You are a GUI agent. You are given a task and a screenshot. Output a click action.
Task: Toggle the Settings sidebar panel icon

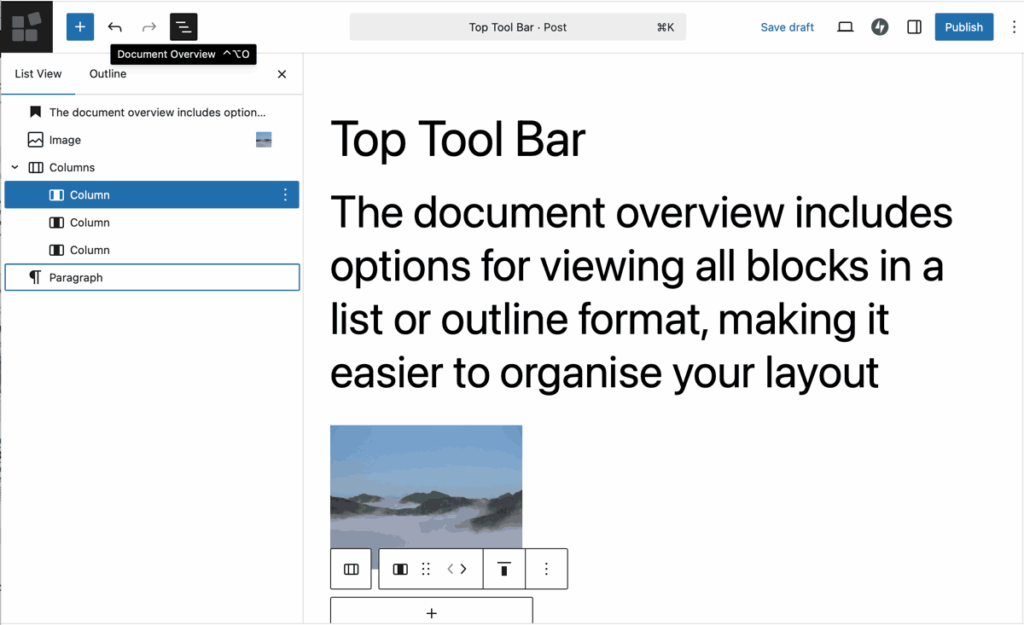coord(913,27)
